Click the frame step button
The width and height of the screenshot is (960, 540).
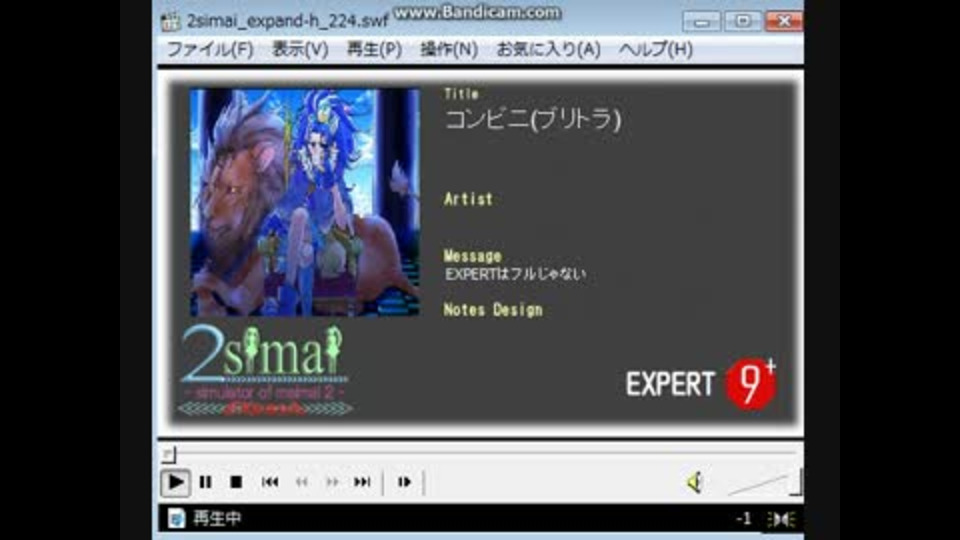tap(404, 482)
